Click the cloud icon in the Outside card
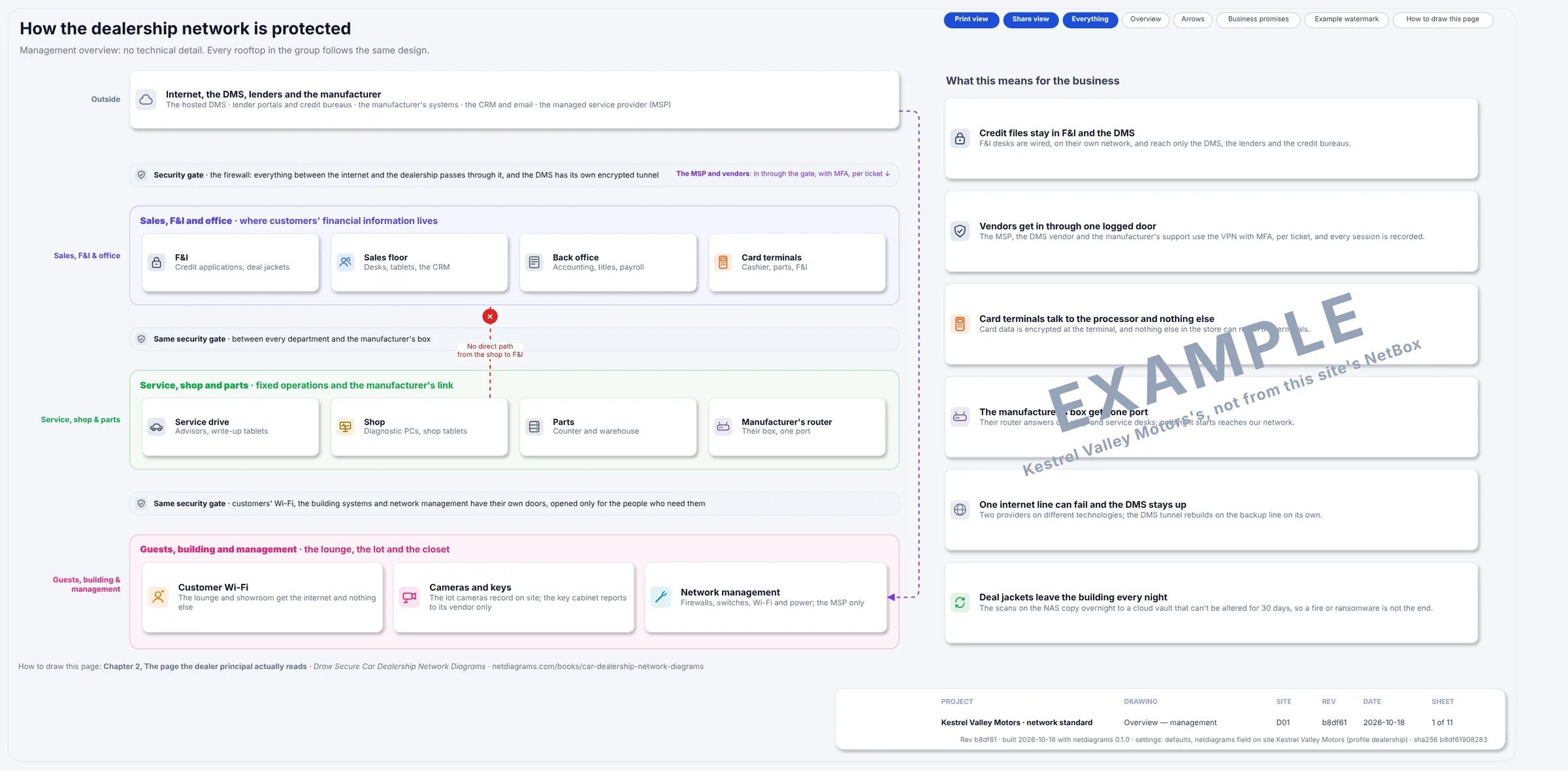 click(146, 99)
